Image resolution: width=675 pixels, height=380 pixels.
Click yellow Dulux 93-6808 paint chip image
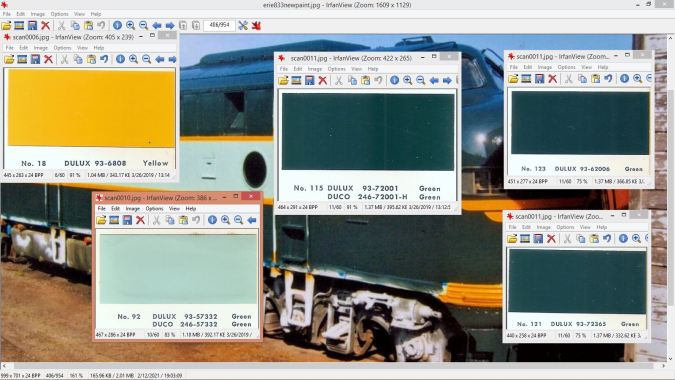tap(91, 108)
